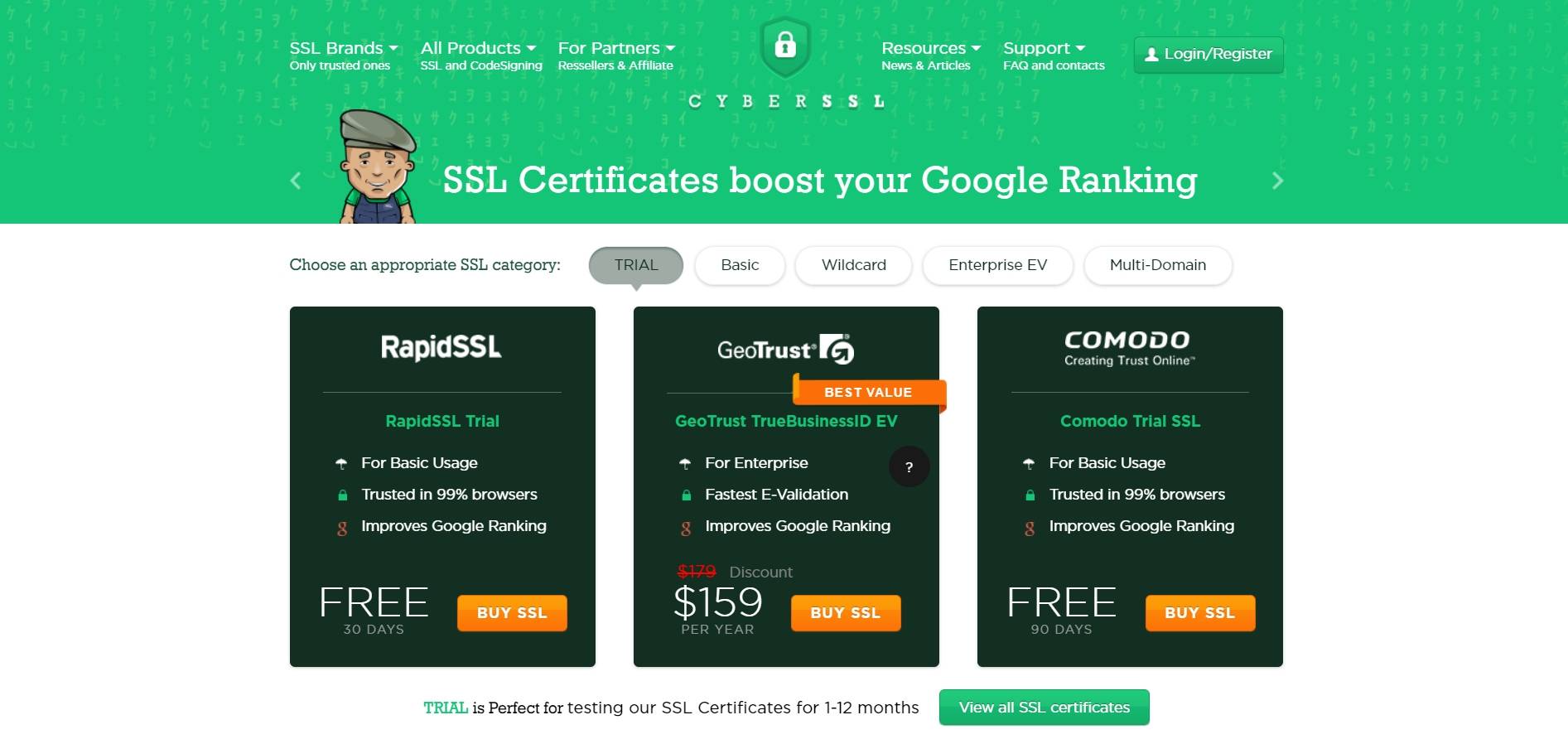The height and width of the screenshot is (744, 1568).
Task: Click the GeoTrust logo
Action: (785, 350)
